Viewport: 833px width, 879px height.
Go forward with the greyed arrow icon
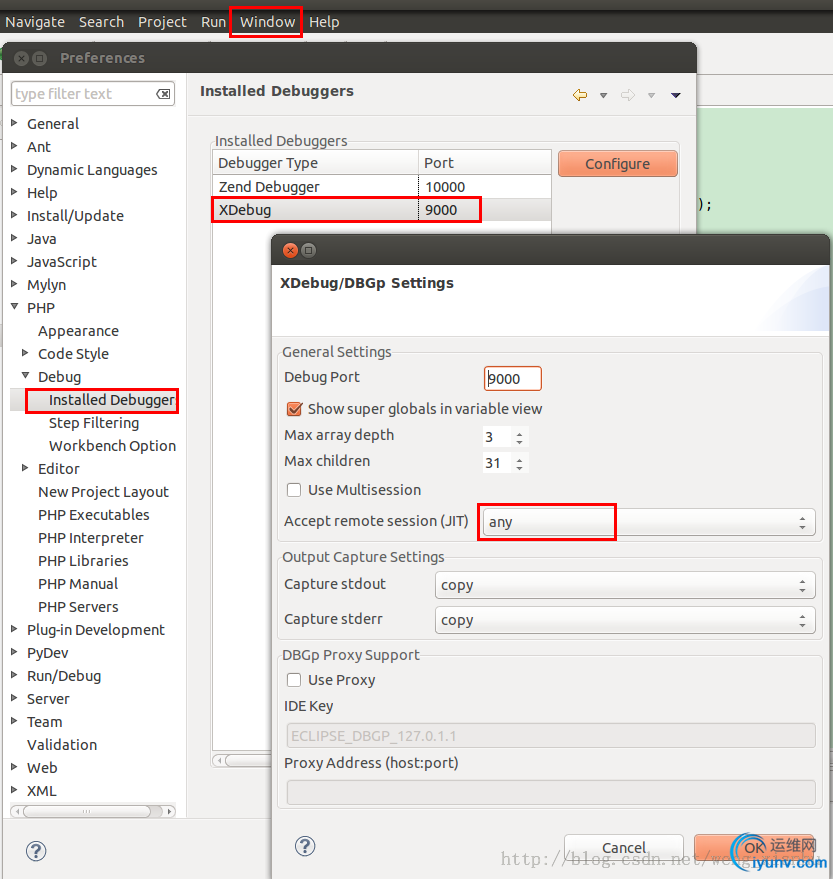click(x=627, y=95)
